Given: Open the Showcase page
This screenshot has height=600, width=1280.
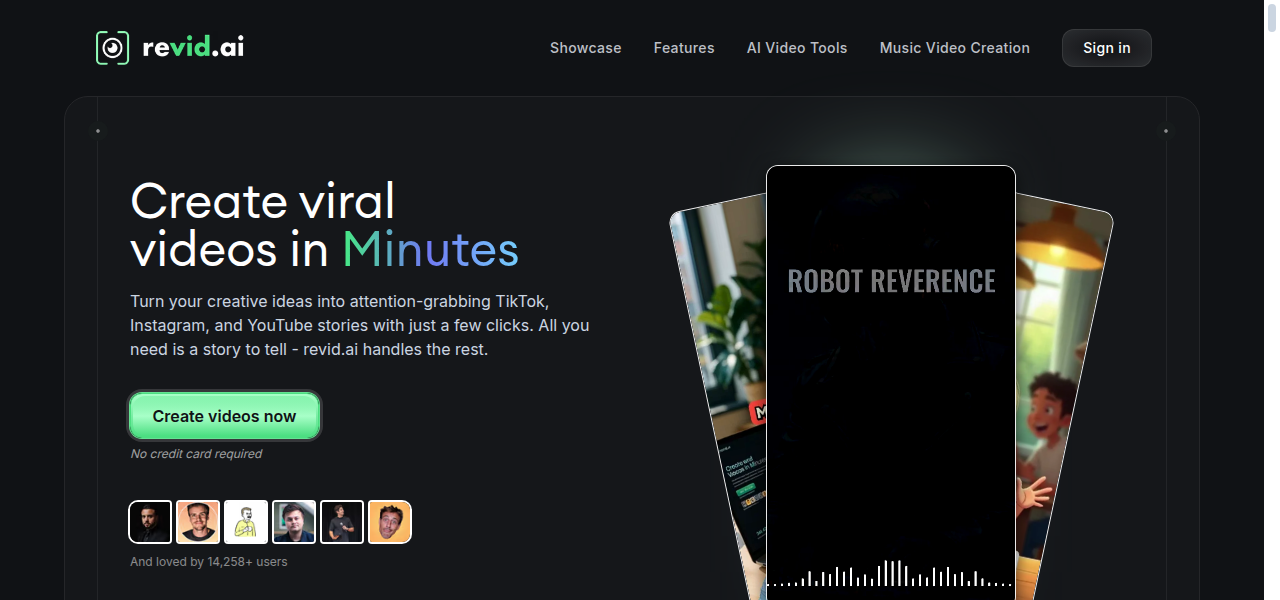Looking at the screenshot, I should point(585,47).
